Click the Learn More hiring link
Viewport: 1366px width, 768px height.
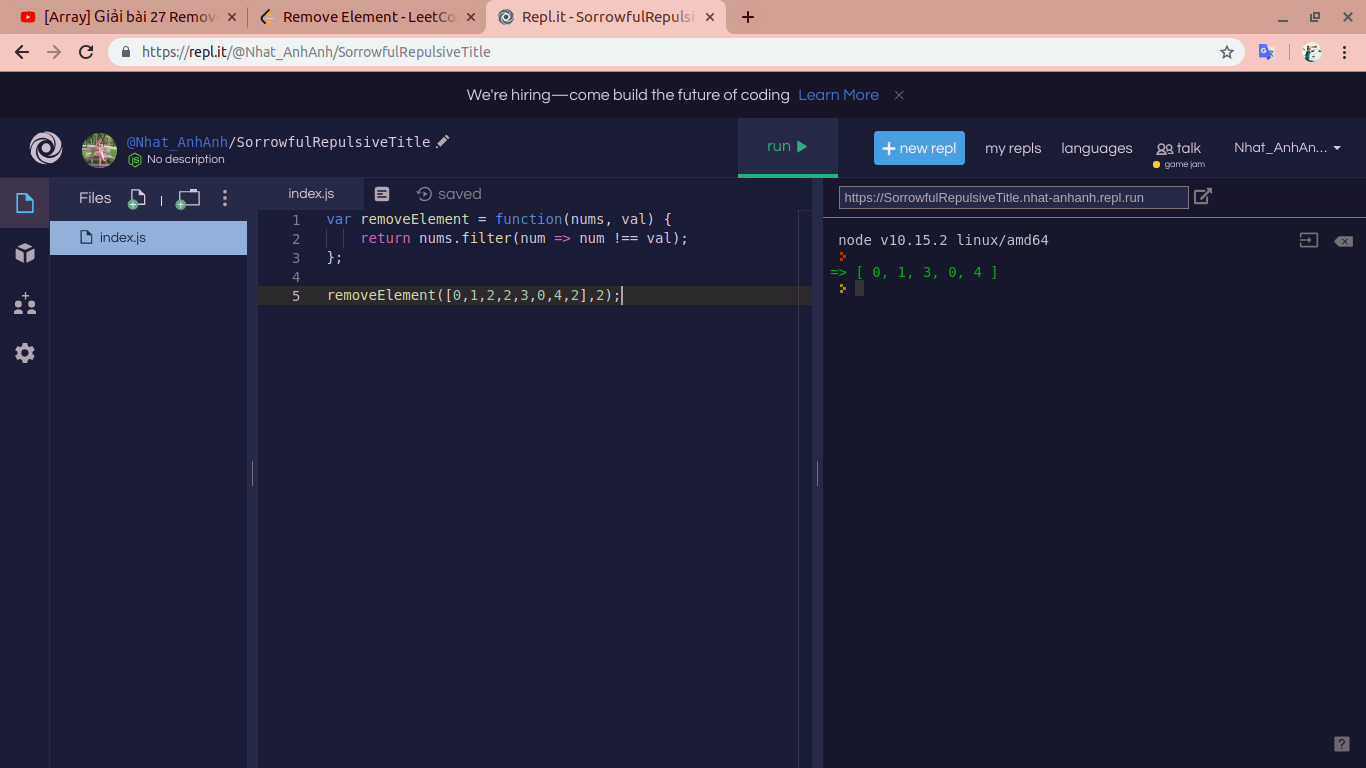coord(838,95)
